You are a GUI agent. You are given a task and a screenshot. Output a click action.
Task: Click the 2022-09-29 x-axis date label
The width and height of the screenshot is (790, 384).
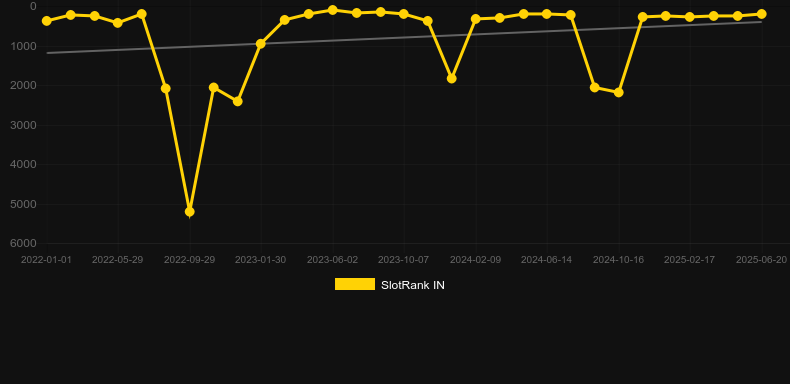click(x=189, y=260)
